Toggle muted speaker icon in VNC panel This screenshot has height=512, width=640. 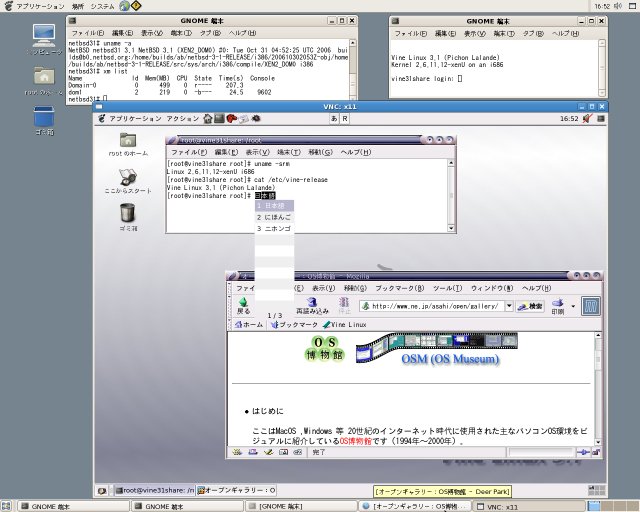587,118
